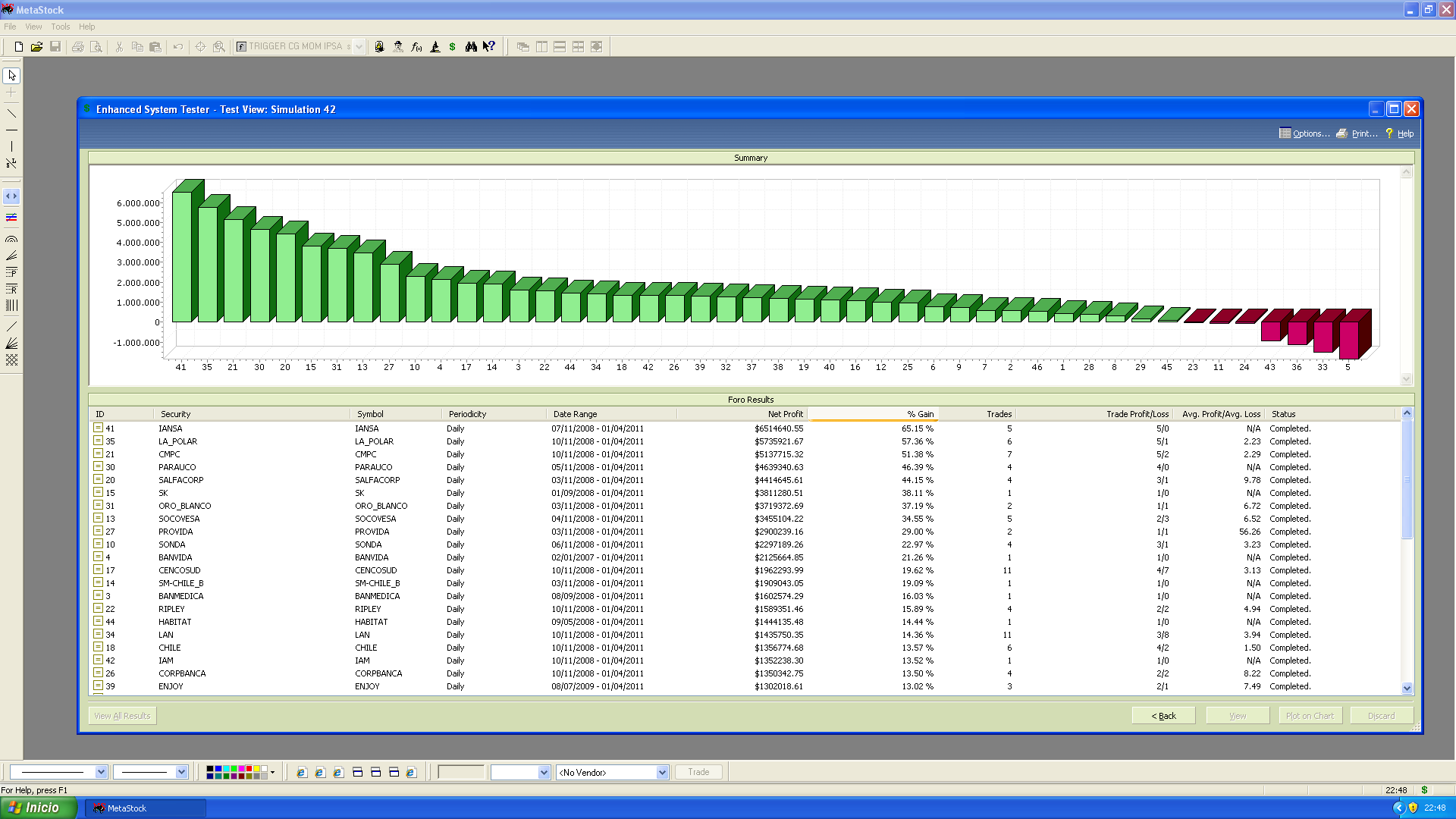
Task: Open the File menu
Action: click(x=10, y=27)
